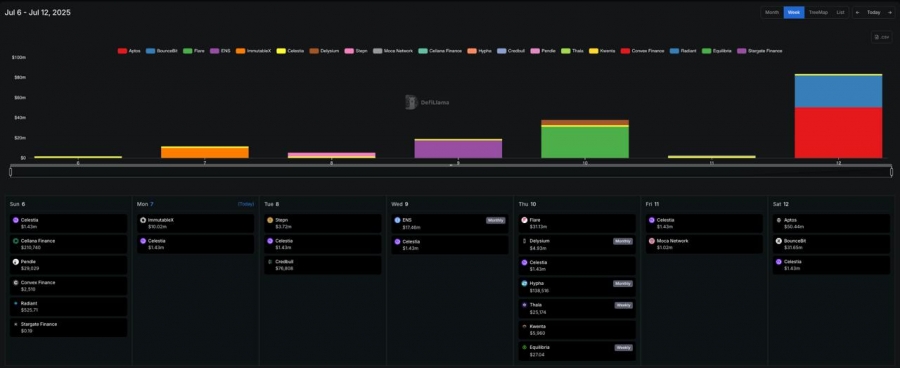900x368 pixels.
Task: Click the red Aptos bar segment on day 12
Action: click(x=839, y=133)
